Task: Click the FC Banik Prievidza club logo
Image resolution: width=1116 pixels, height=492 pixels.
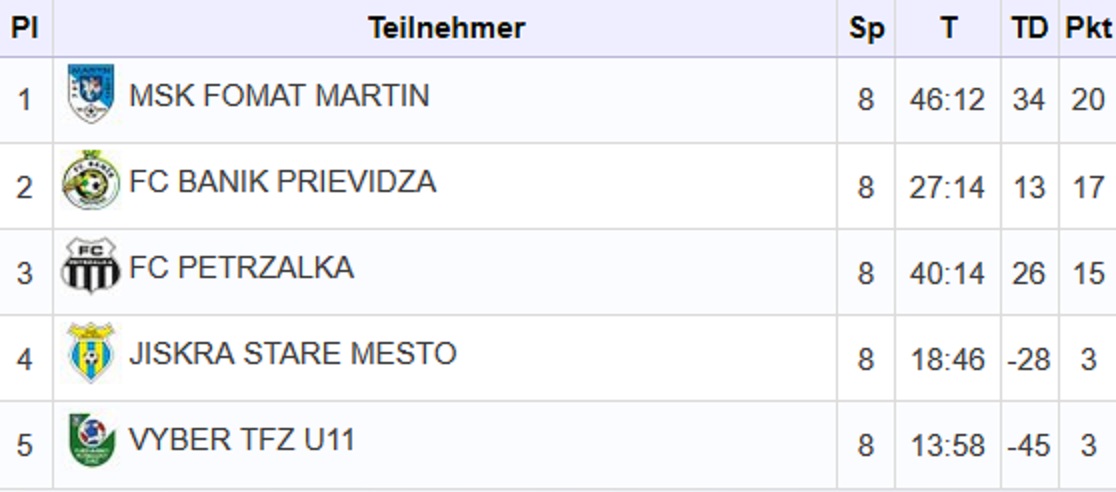Action: tap(90, 179)
